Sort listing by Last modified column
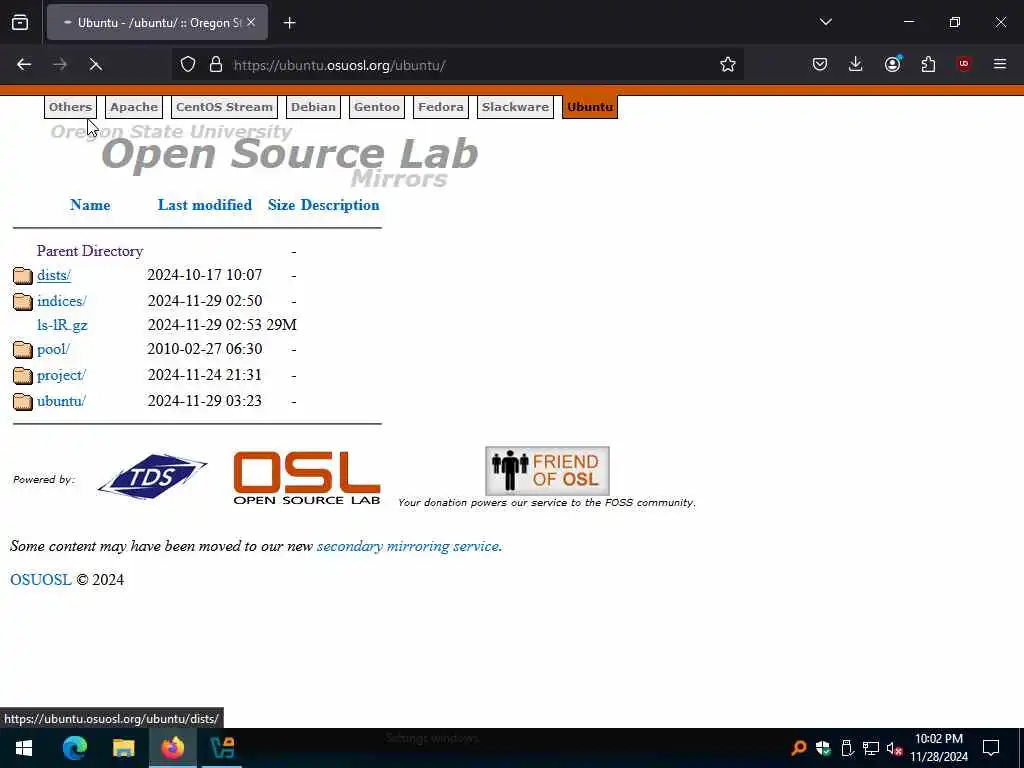This screenshot has height=768, width=1024. coord(204,205)
